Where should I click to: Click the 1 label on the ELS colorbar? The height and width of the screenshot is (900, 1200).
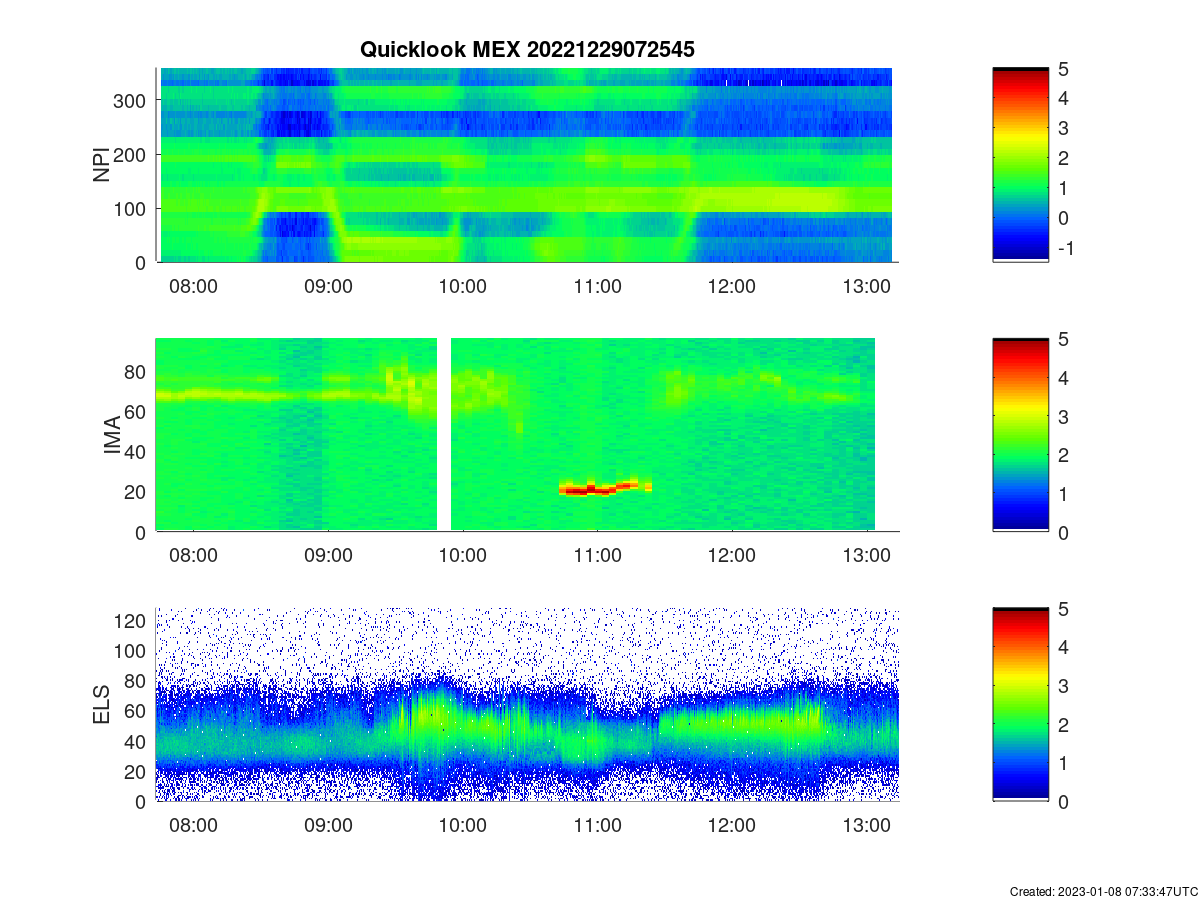tap(1063, 763)
